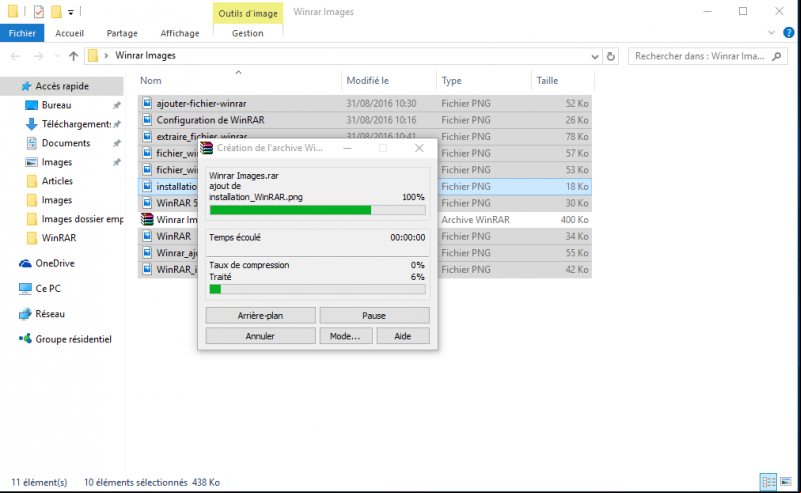This screenshot has width=801, height=493.
Task: Switch to the Accueil ribbon tab
Action: click(x=69, y=33)
